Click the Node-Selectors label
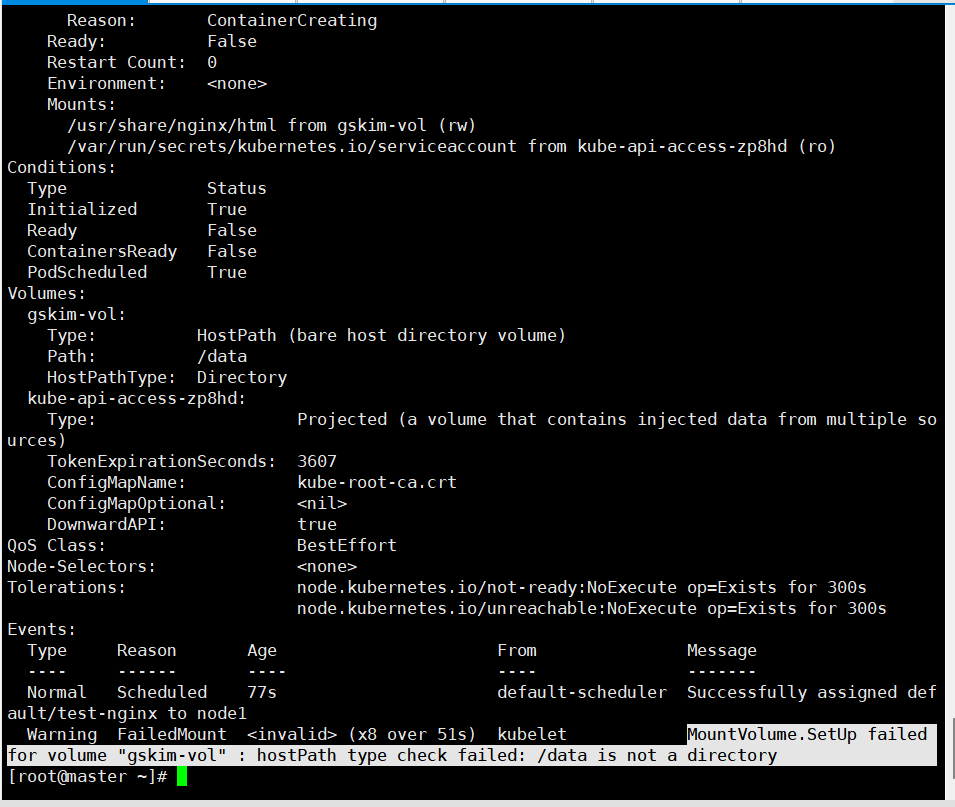The width and height of the screenshot is (955, 807). (x=81, y=567)
